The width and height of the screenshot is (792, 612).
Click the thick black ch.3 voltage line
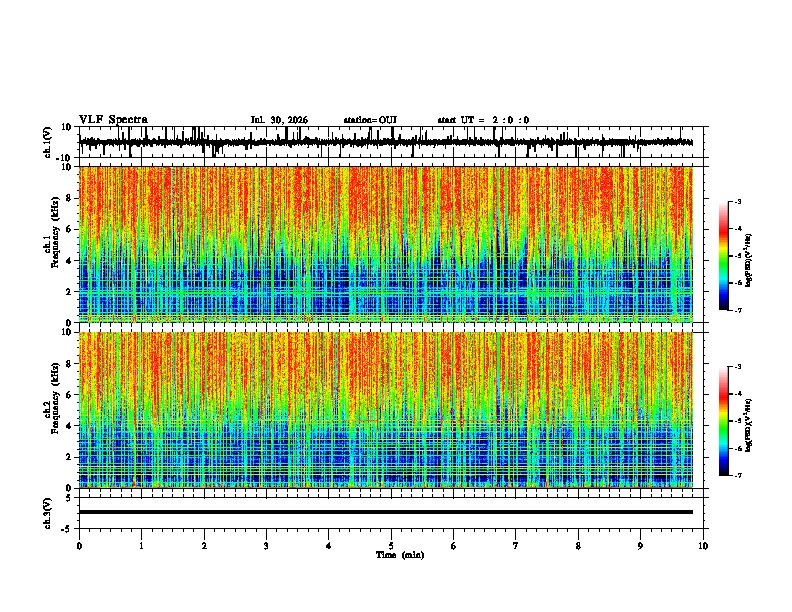tap(386, 512)
